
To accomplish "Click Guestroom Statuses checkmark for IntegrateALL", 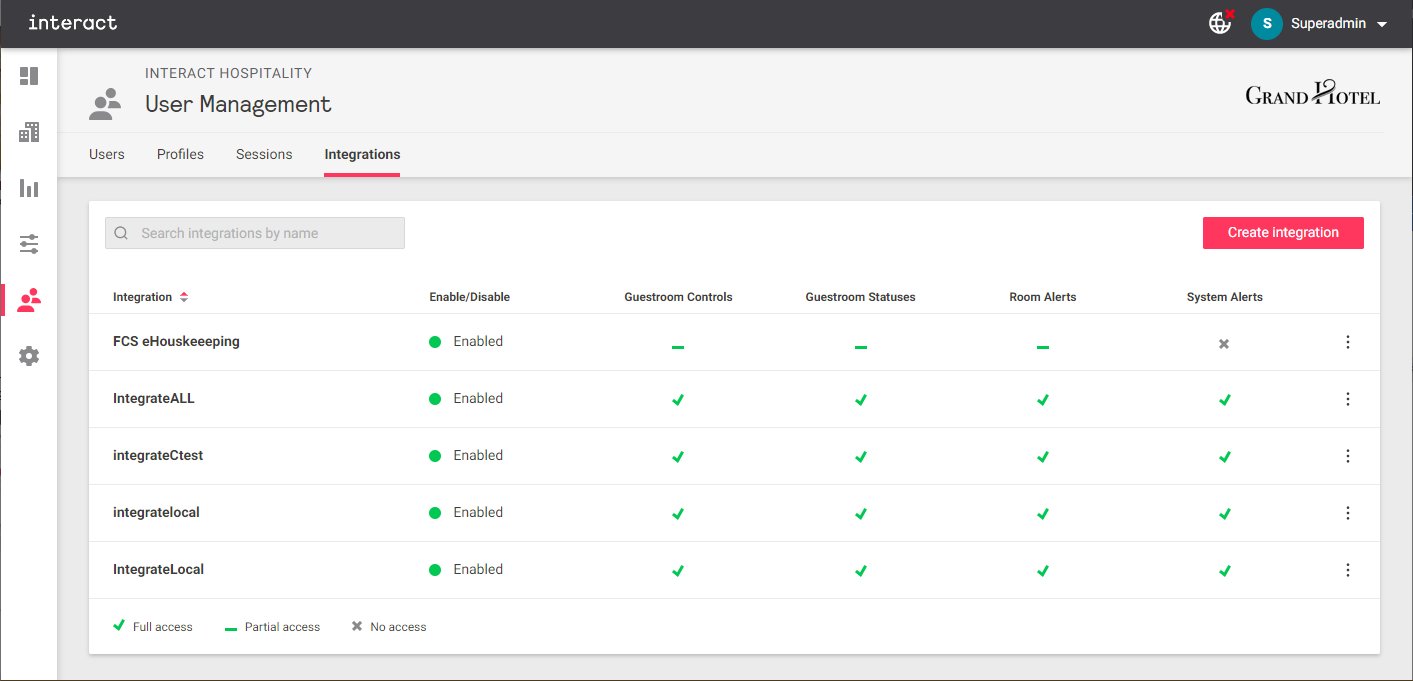I will 860,399.
